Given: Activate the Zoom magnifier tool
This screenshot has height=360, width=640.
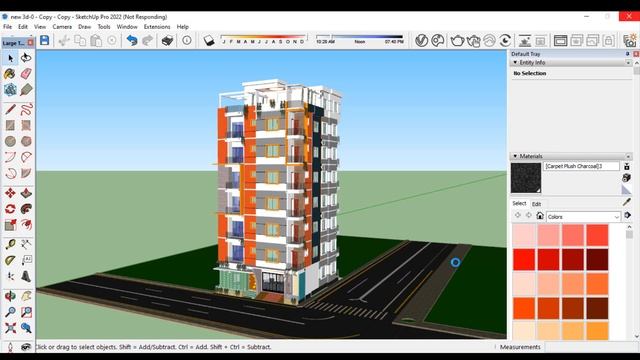Looking at the screenshot, I should point(10,312).
